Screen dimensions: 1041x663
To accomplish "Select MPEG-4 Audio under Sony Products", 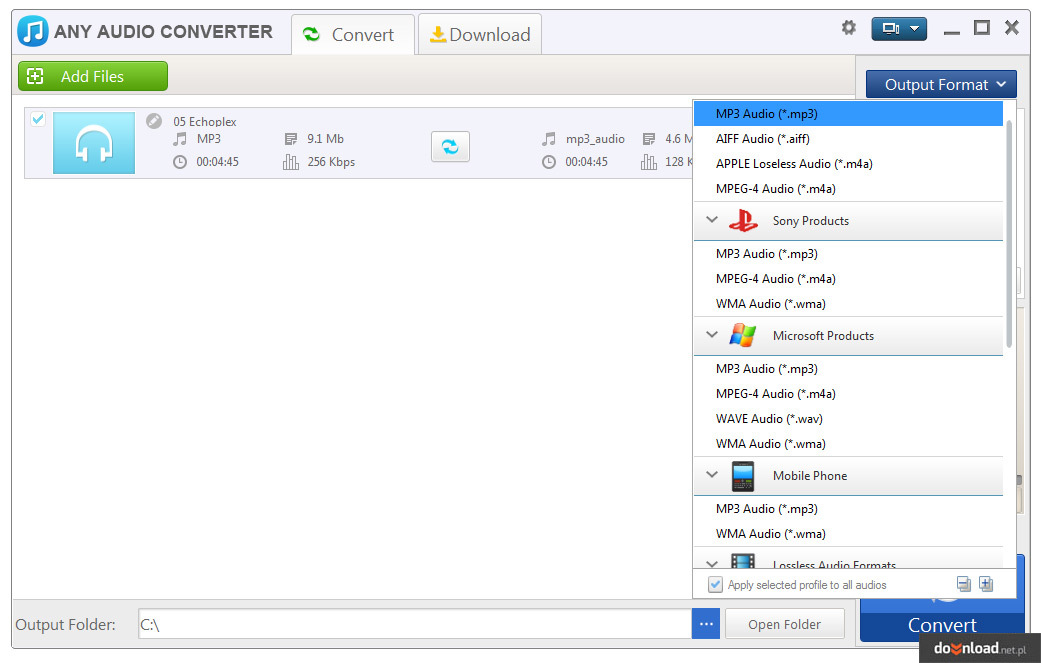I will point(848,279).
